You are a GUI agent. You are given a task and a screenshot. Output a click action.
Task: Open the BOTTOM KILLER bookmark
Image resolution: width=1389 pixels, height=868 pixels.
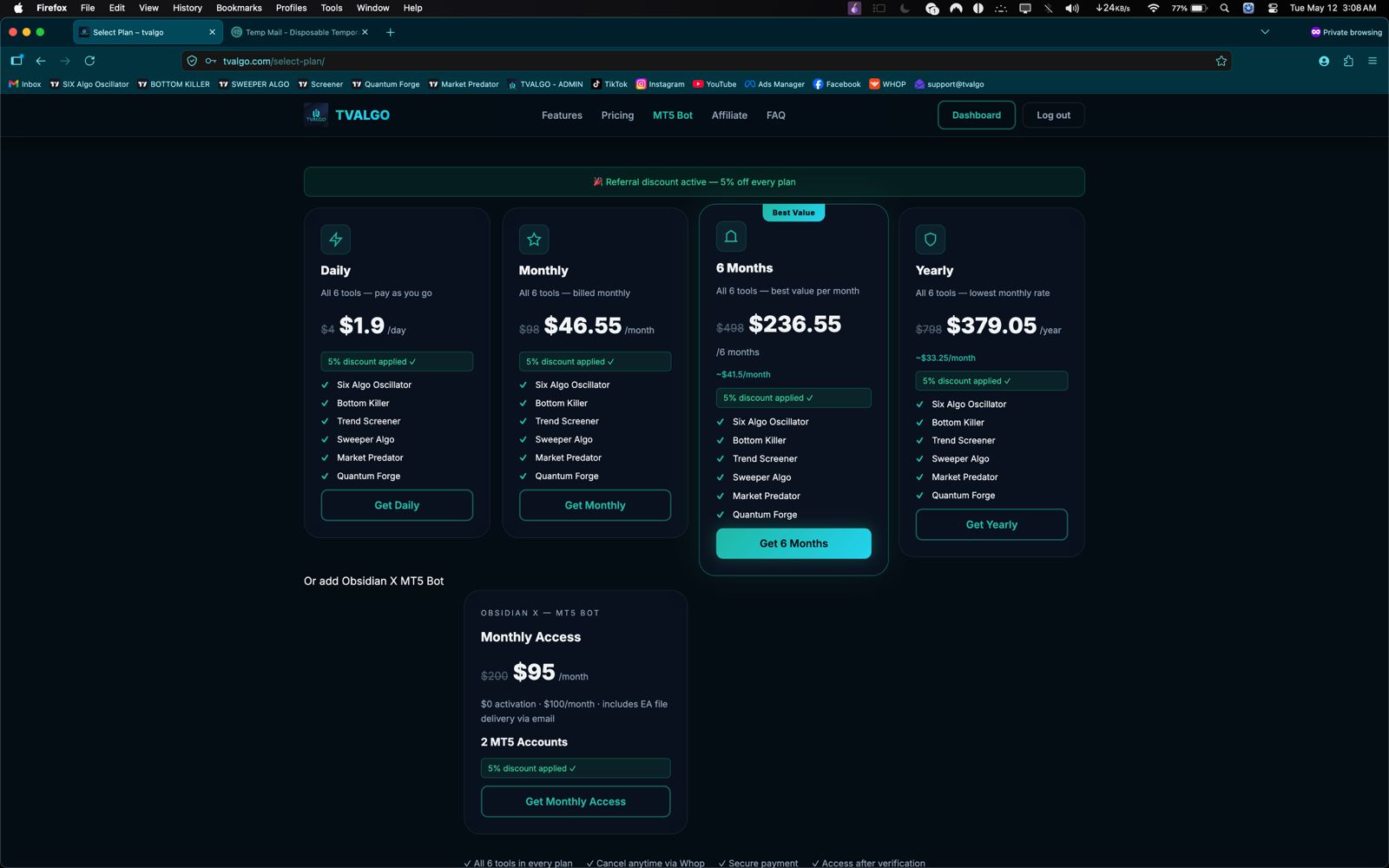coord(174,84)
